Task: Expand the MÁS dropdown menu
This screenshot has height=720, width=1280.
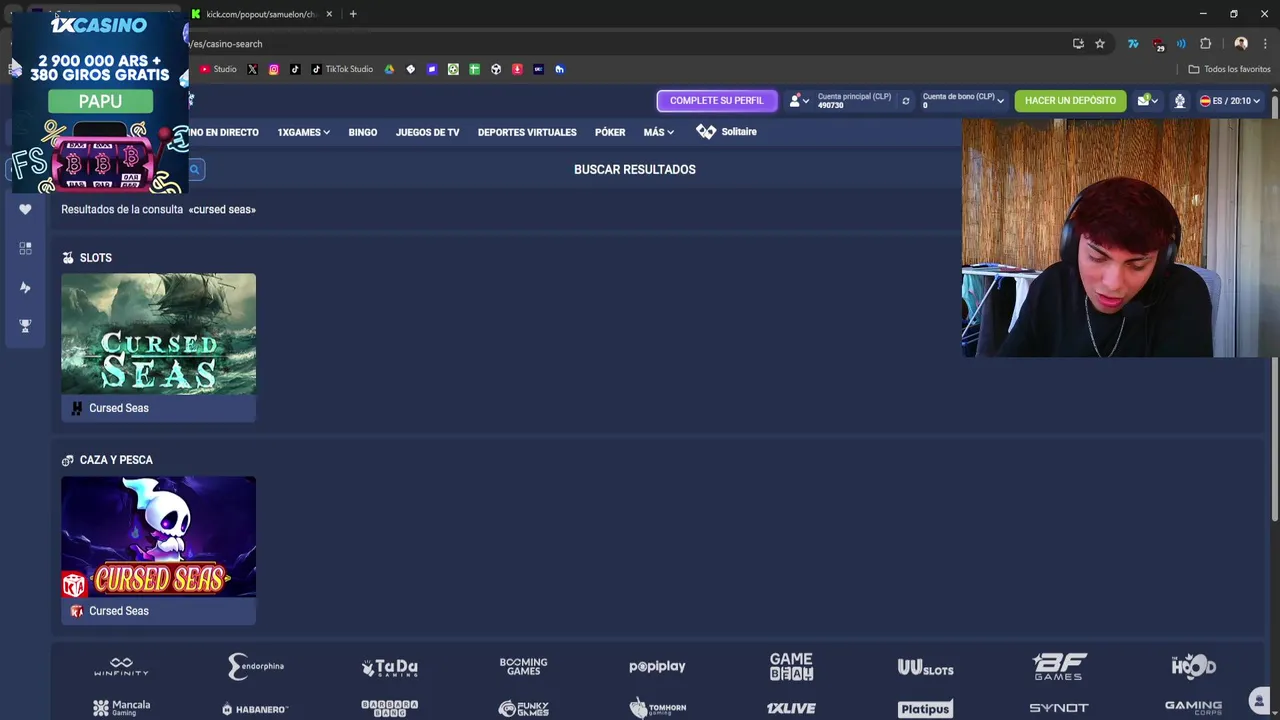Action: pos(659,132)
